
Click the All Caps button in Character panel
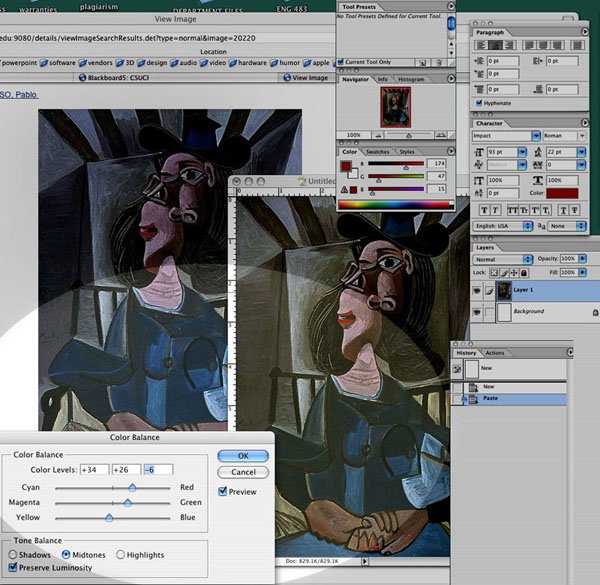point(512,210)
